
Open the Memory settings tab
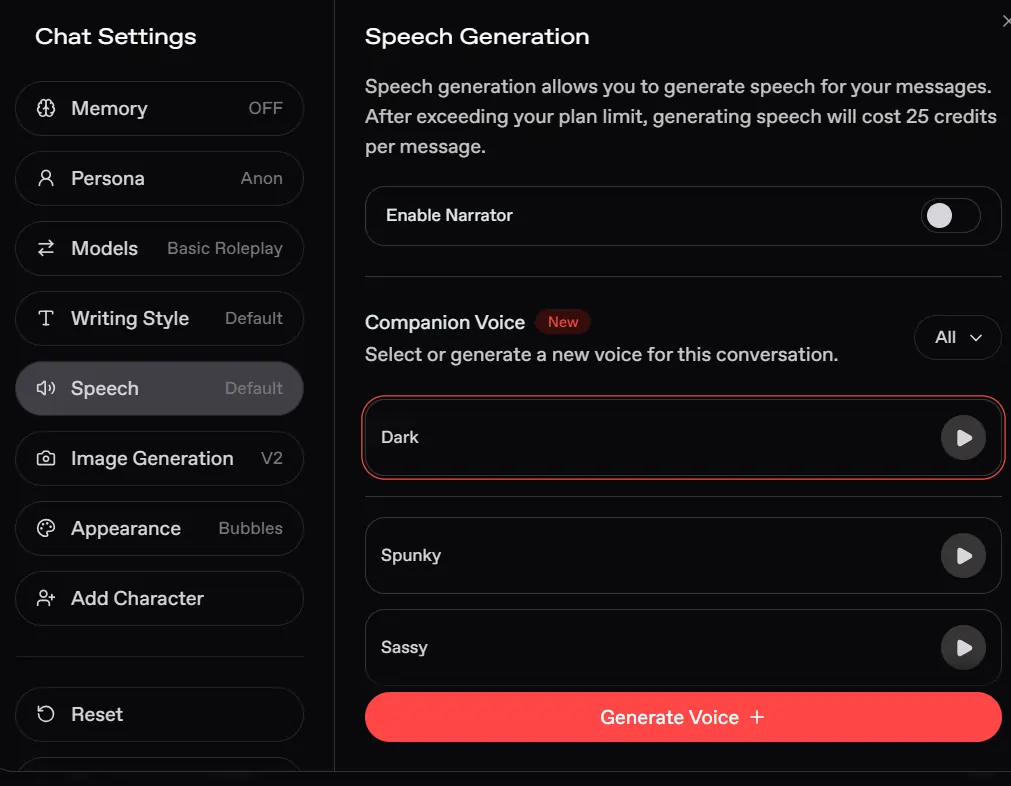159,108
